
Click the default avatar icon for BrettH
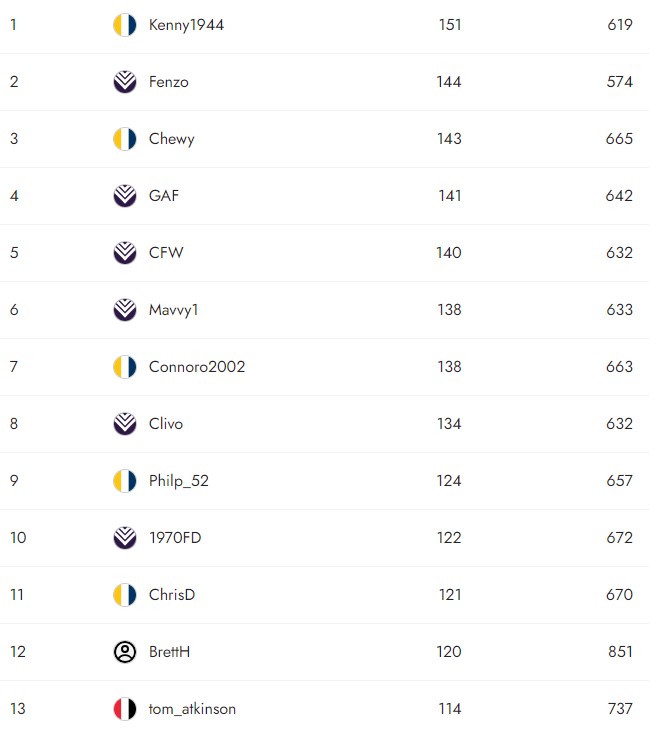[x=125, y=652]
